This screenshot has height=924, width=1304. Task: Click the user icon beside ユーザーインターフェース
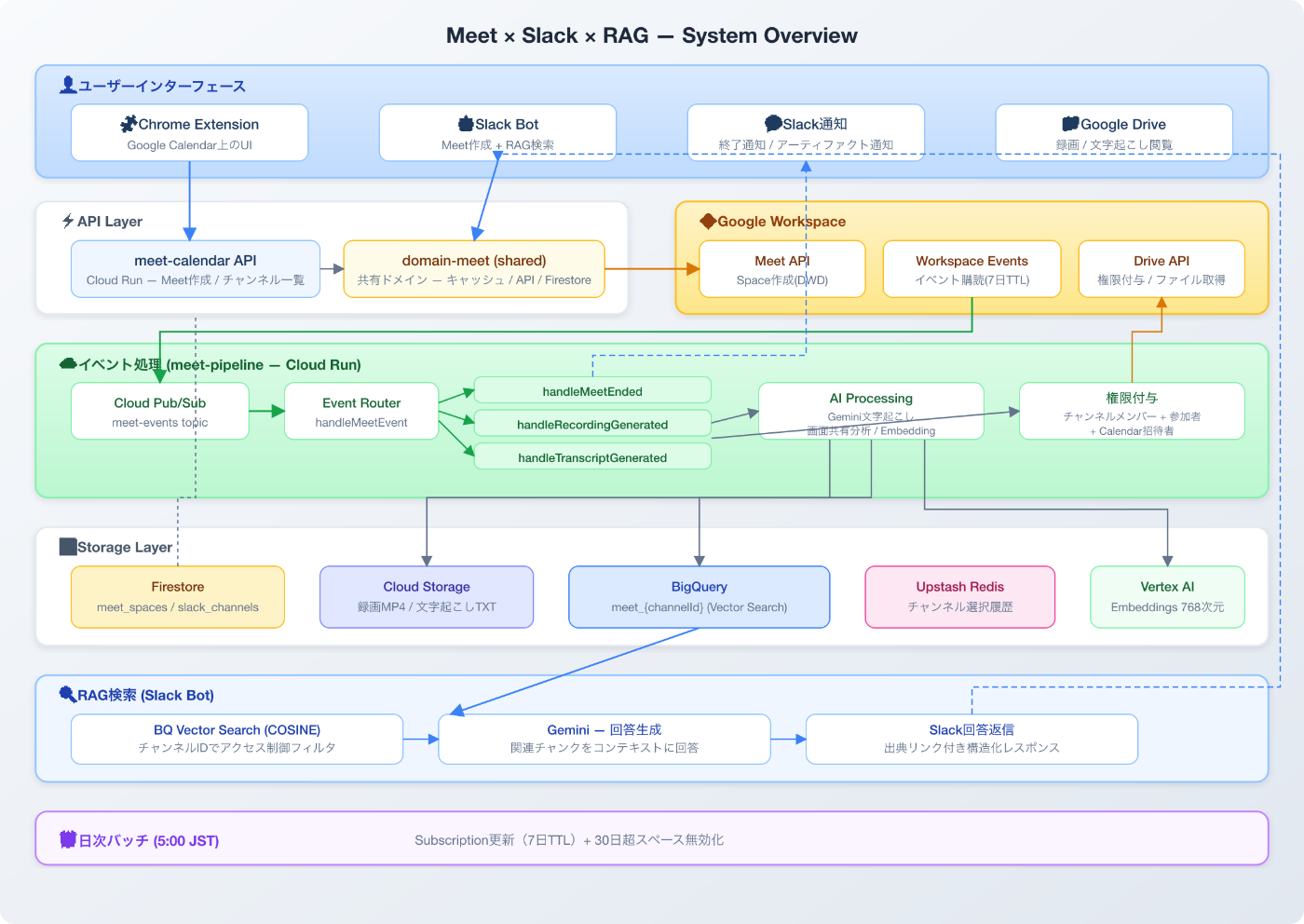[68, 86]
